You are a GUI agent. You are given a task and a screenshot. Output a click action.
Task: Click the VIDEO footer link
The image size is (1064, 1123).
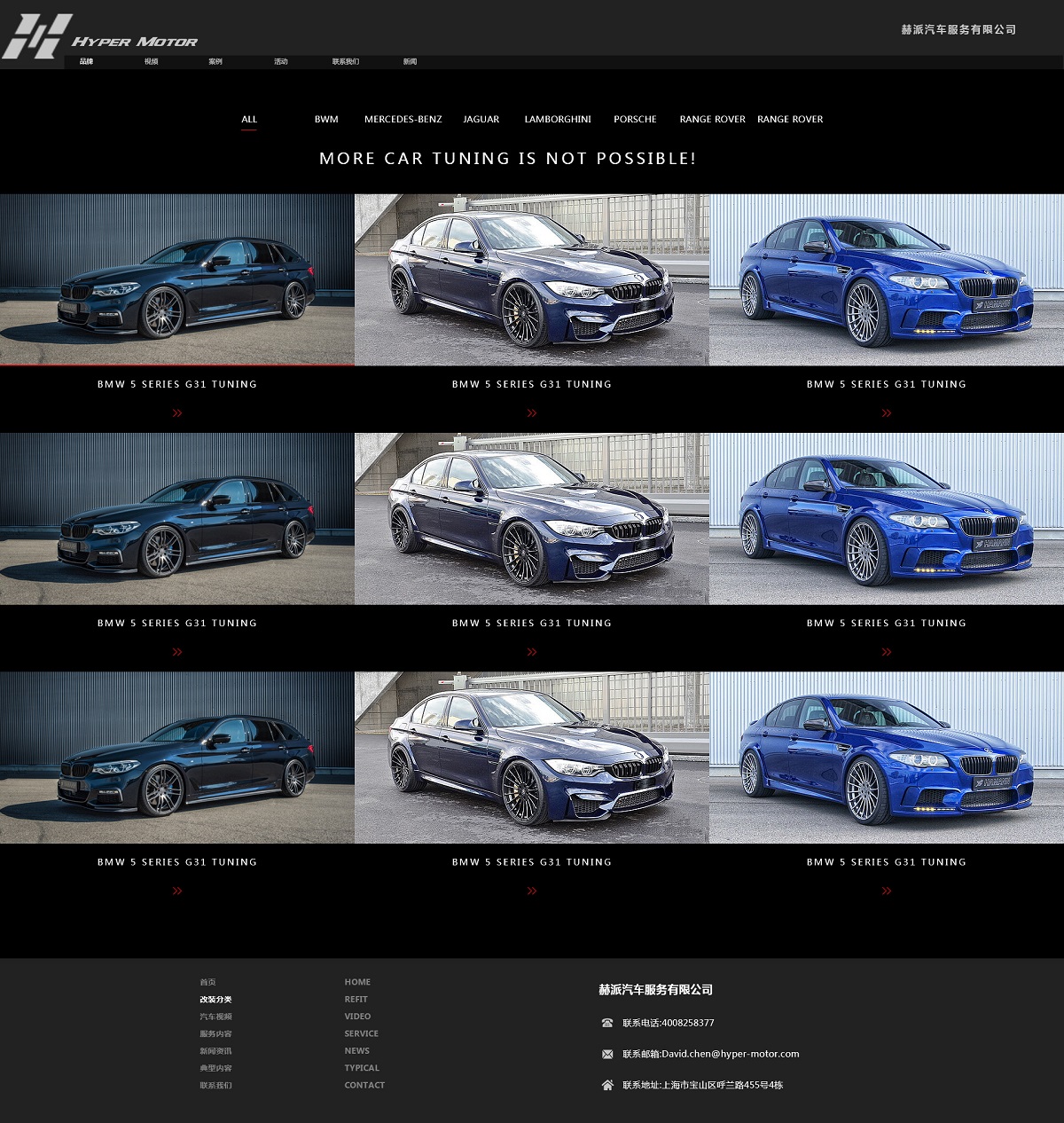pyautogui.click(x=357, y=1017)
